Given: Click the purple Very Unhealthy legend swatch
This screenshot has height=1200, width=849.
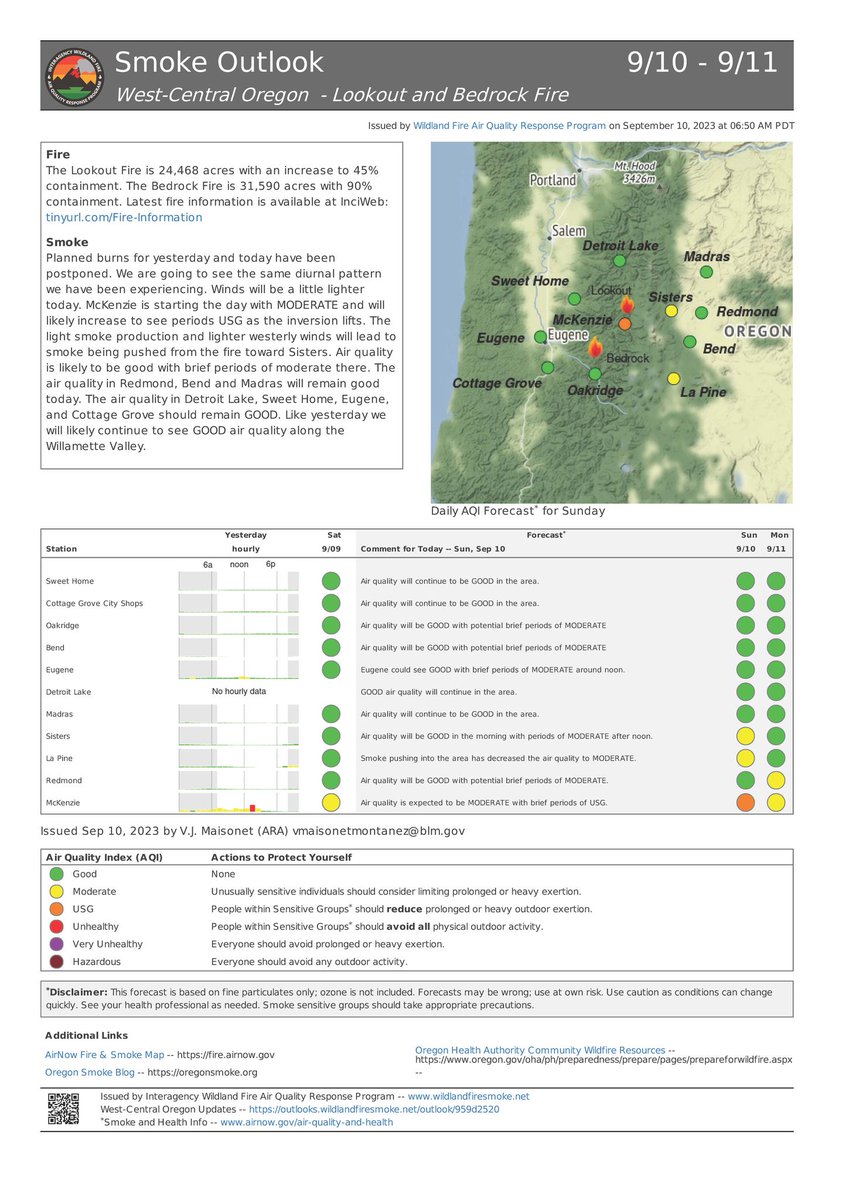Looking at the screenshot, I should coord(56,944).
